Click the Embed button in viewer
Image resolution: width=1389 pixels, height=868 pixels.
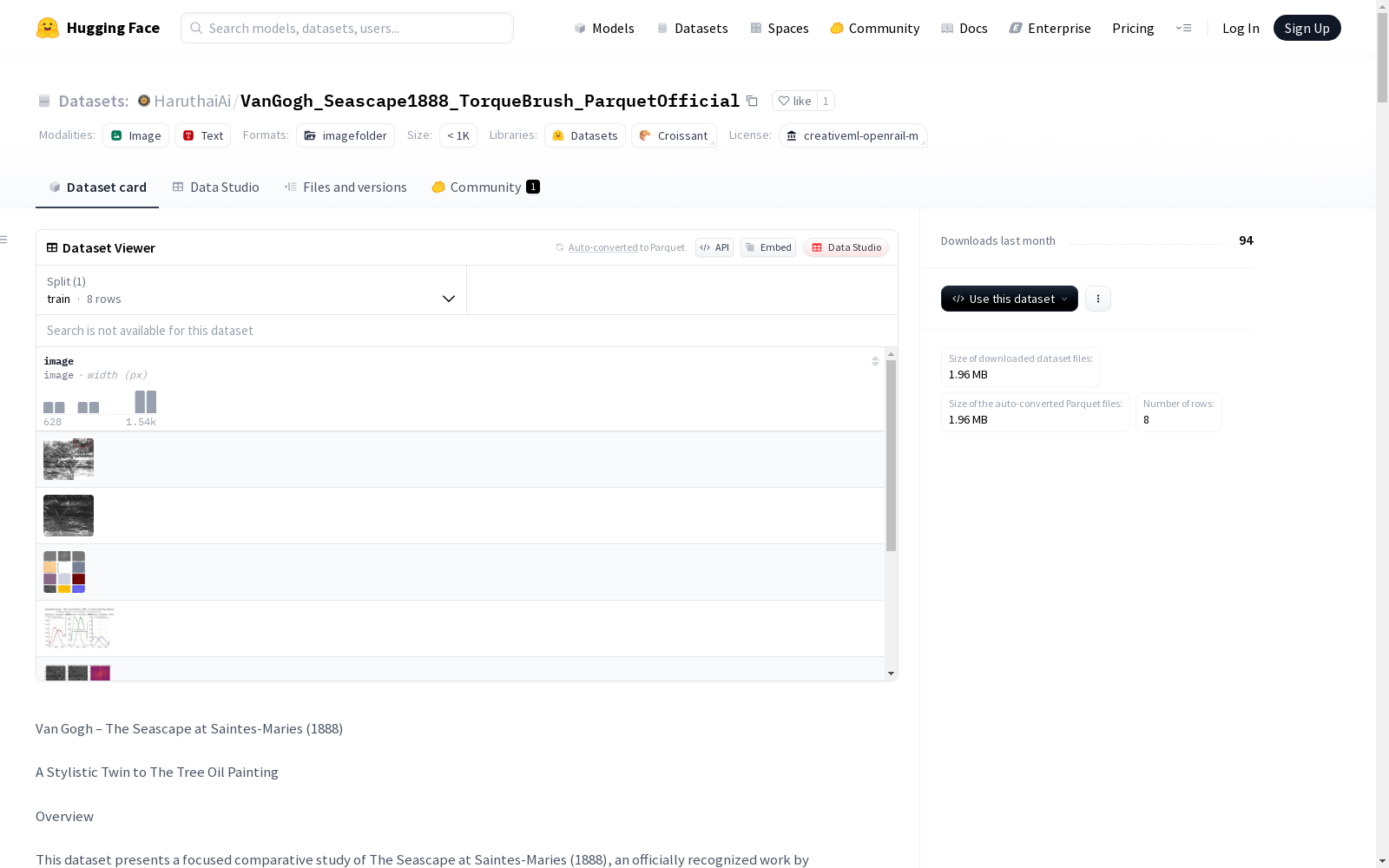click(x=768, y=247)
